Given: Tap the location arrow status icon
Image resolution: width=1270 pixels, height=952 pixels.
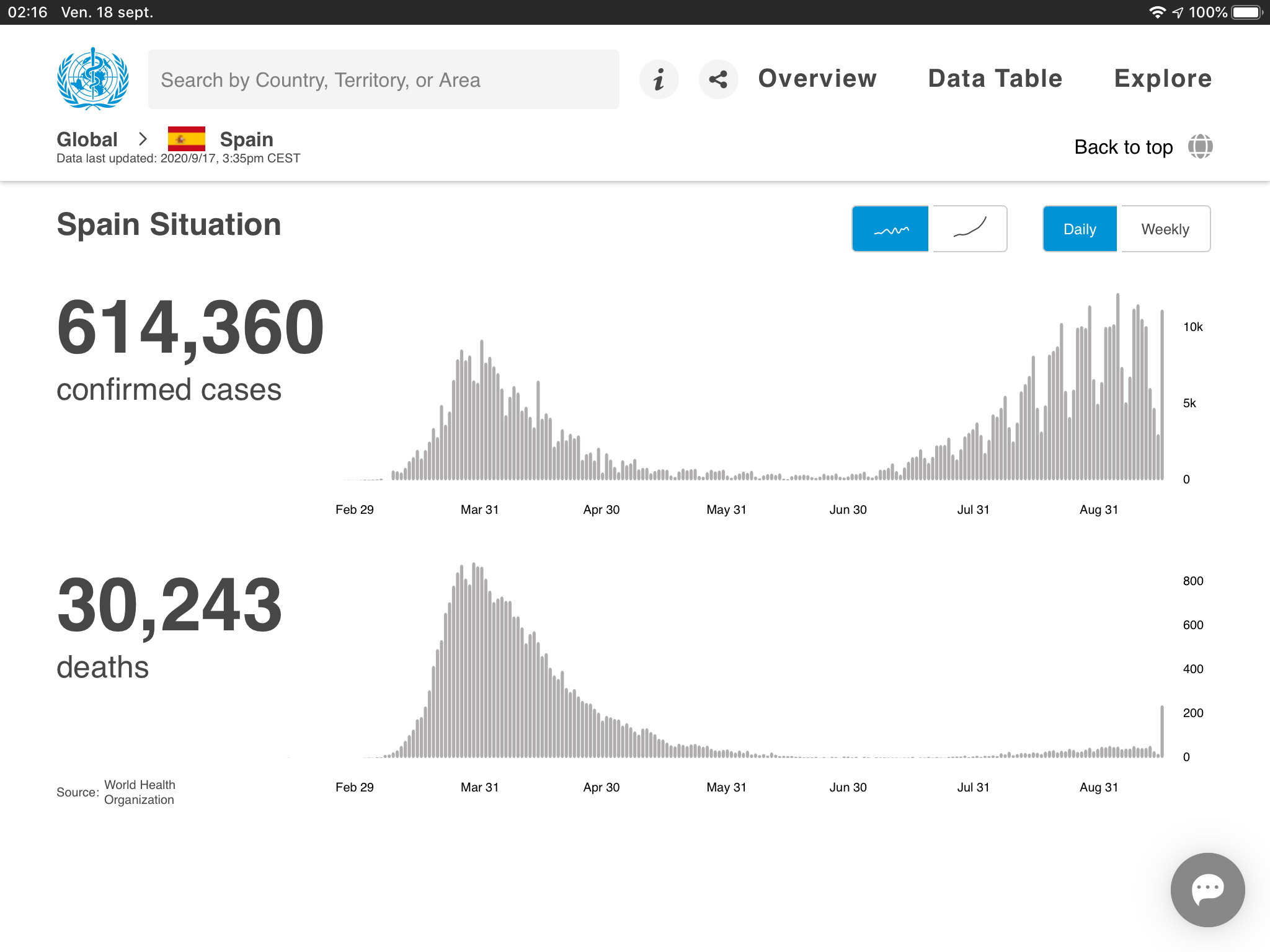Looking at the screenshot, I should coord(1178,12).
